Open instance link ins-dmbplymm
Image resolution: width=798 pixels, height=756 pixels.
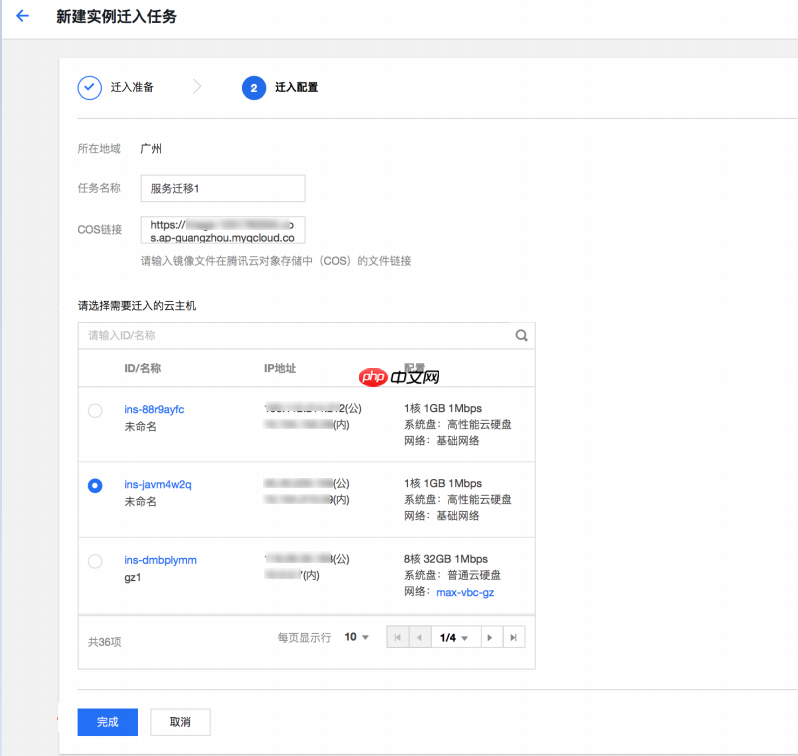click(160, 560)
